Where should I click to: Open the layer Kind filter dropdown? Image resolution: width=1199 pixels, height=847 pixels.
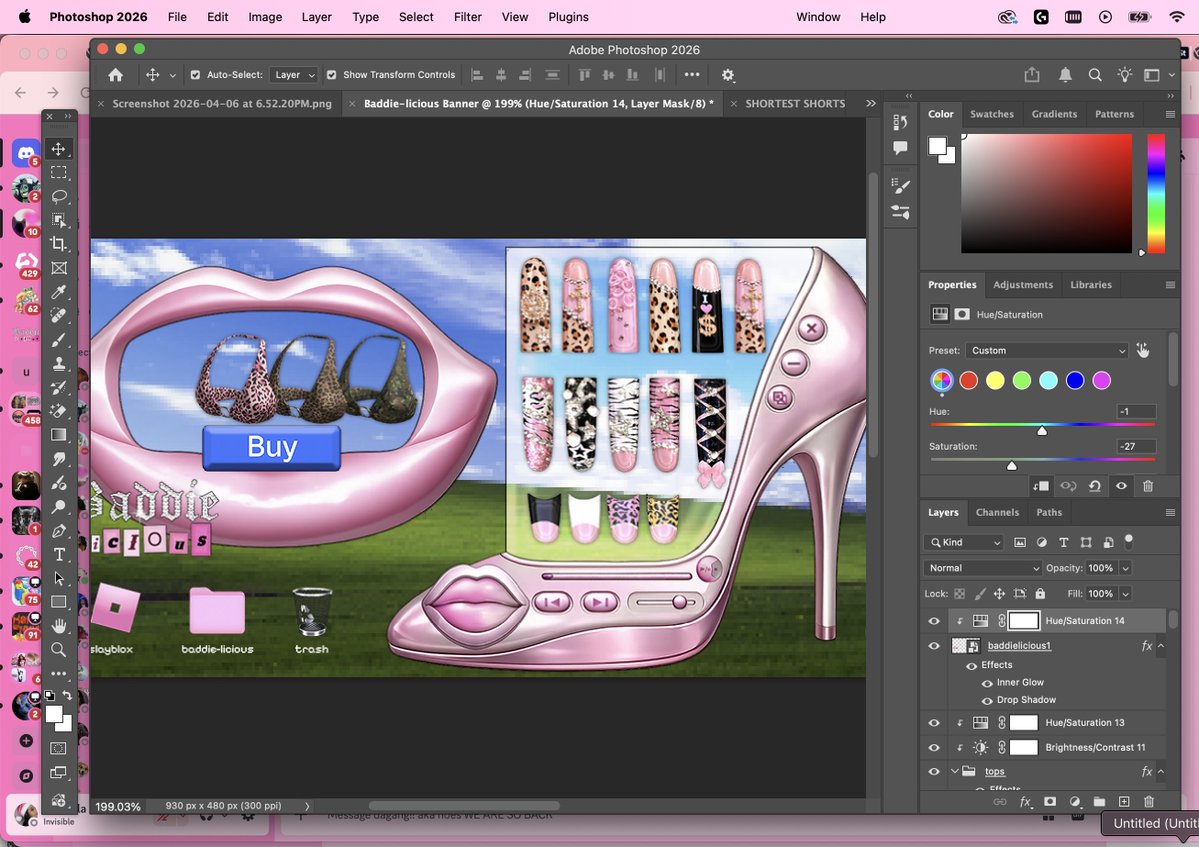[964, 542]
